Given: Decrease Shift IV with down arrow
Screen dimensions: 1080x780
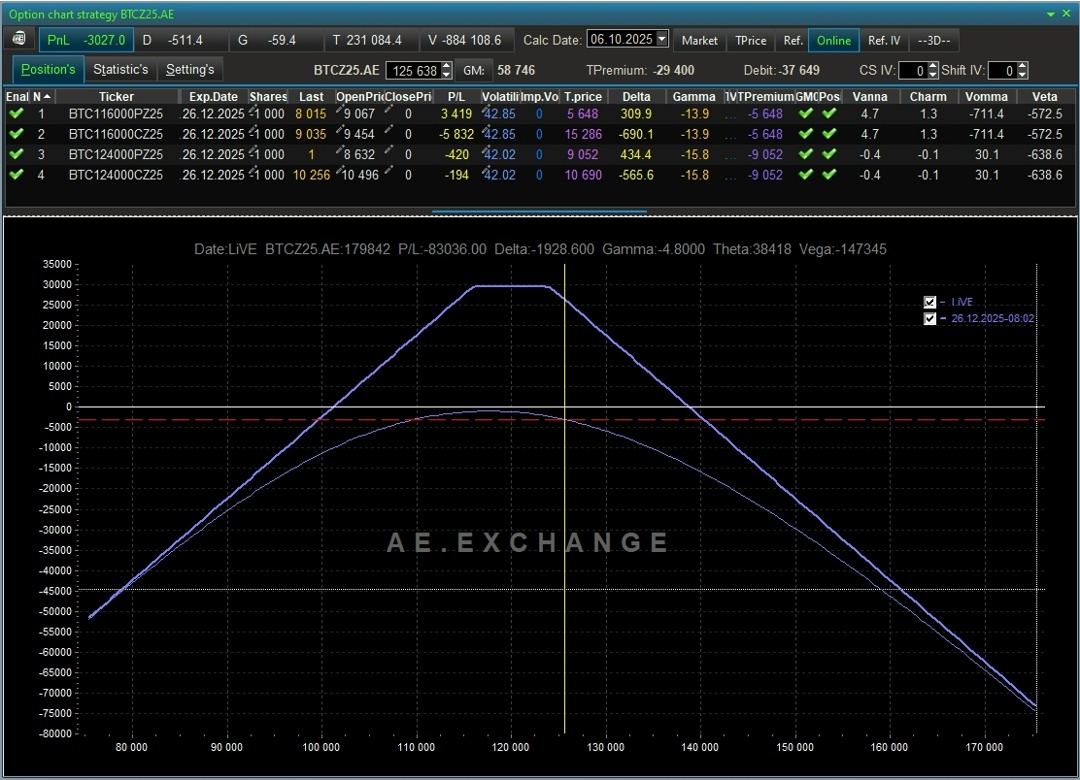Looking at the screenshot, I should (x=1023, y=74).
